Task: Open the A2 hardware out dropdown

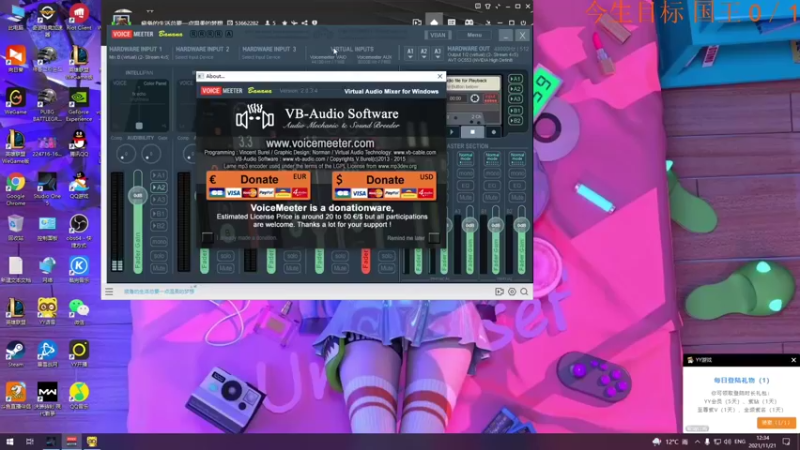Action: (x=423, y=53)
